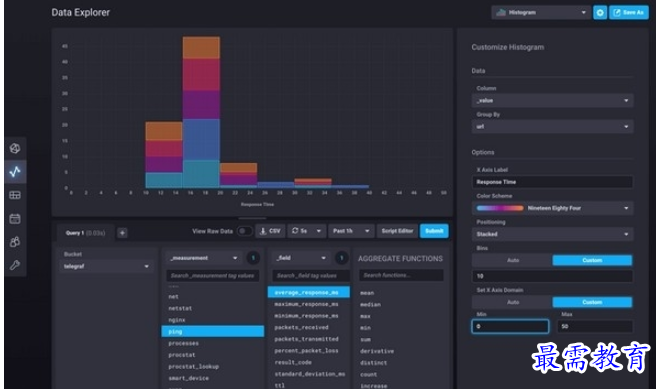The width and height of the screenshot is (656, 389).
Task: Edit the X axis Min field
Action: (x=510, y=326)
